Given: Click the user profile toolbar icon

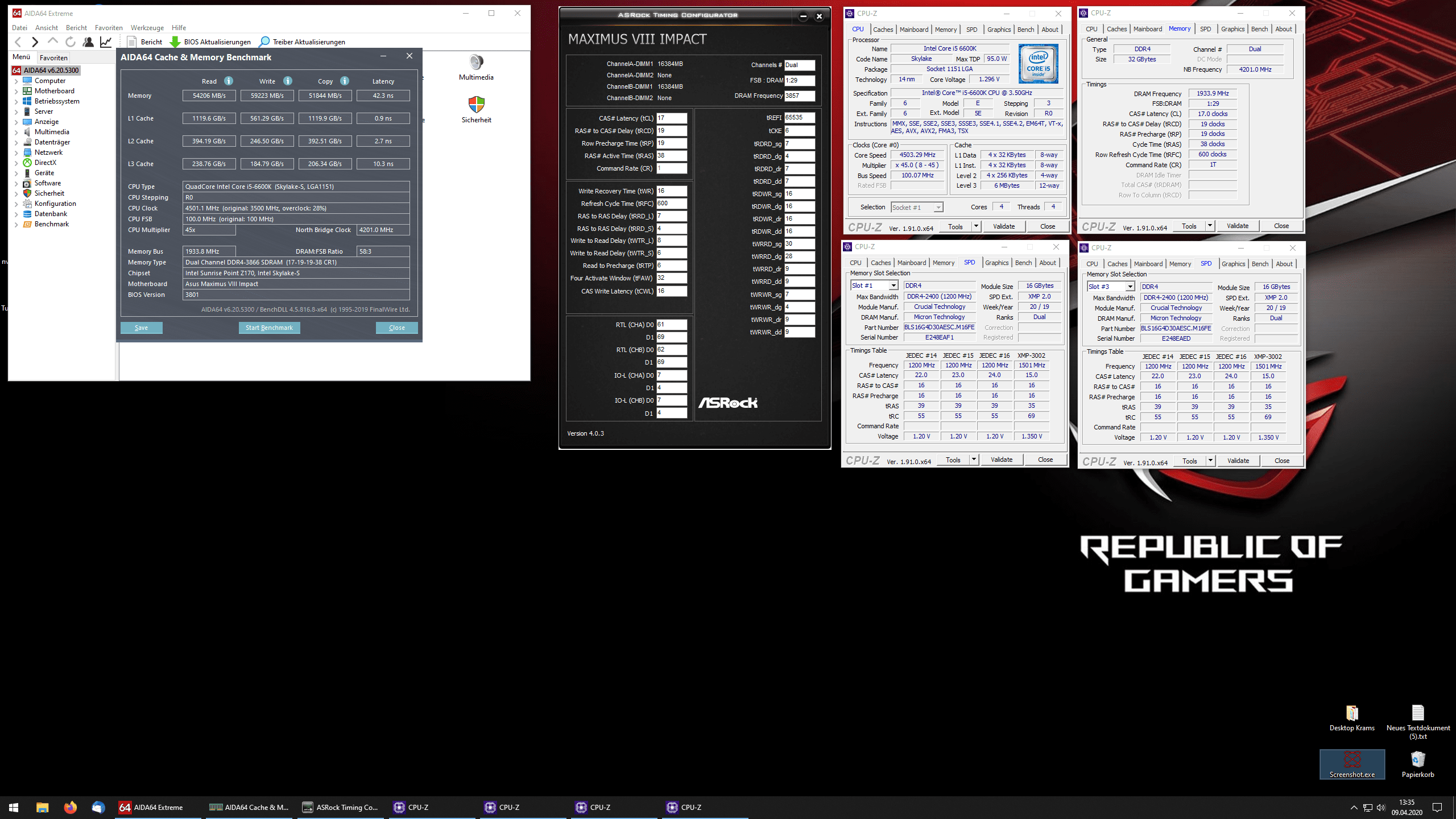Looking at the screenshot, I should coord(88,42).
